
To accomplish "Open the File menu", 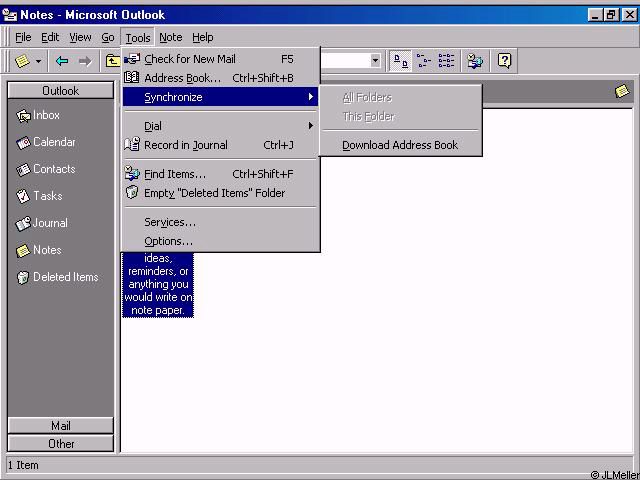I will (x=23, y=38).
